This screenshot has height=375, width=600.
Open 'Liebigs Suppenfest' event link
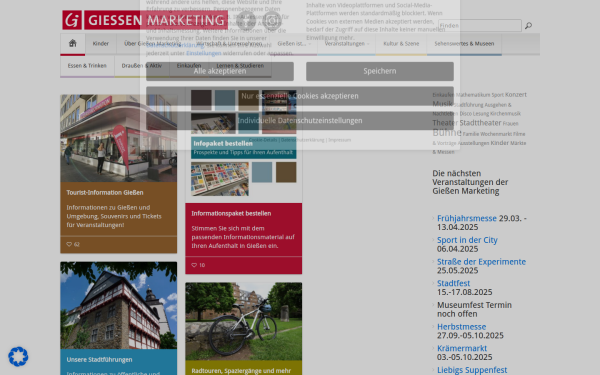click(472, 370)
